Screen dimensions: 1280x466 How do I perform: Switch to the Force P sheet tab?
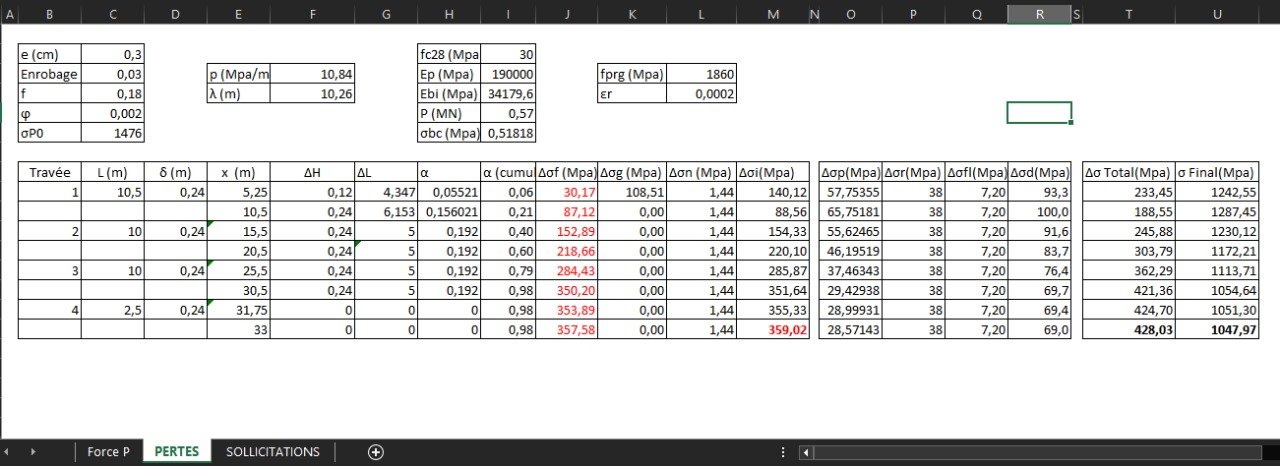[x=108, y=452]
